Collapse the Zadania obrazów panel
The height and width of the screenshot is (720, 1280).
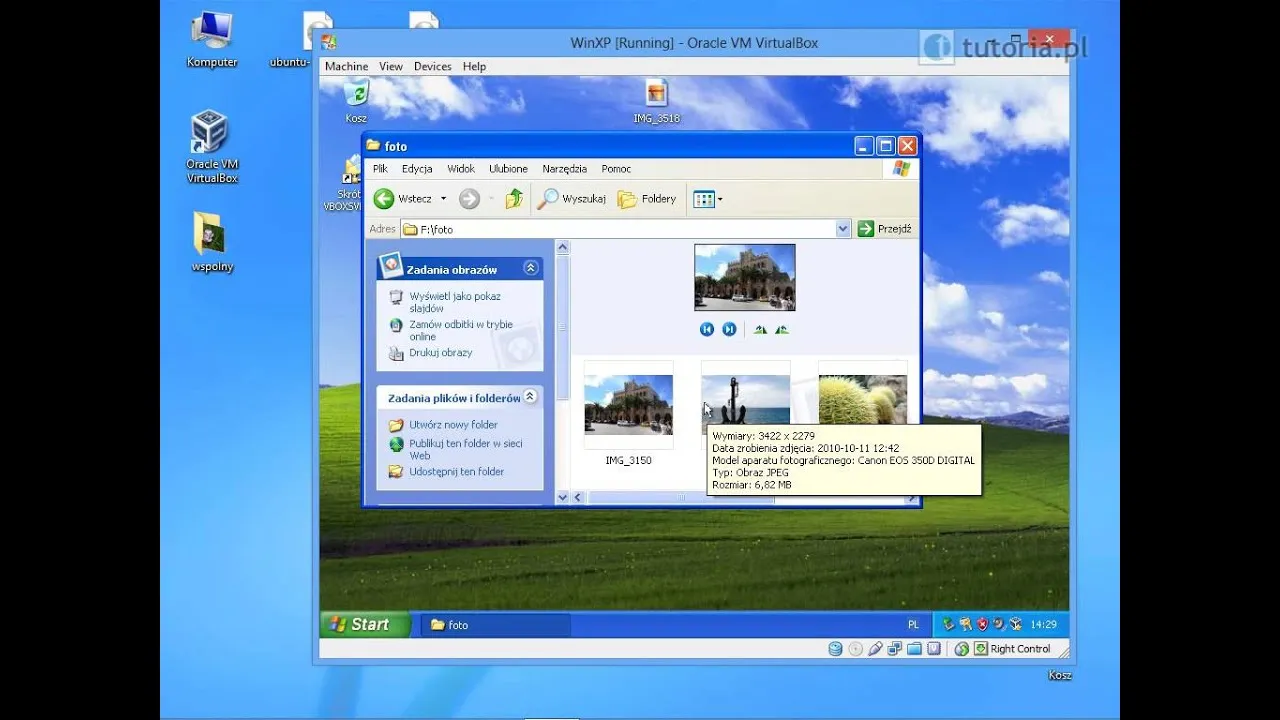[531, 268]
